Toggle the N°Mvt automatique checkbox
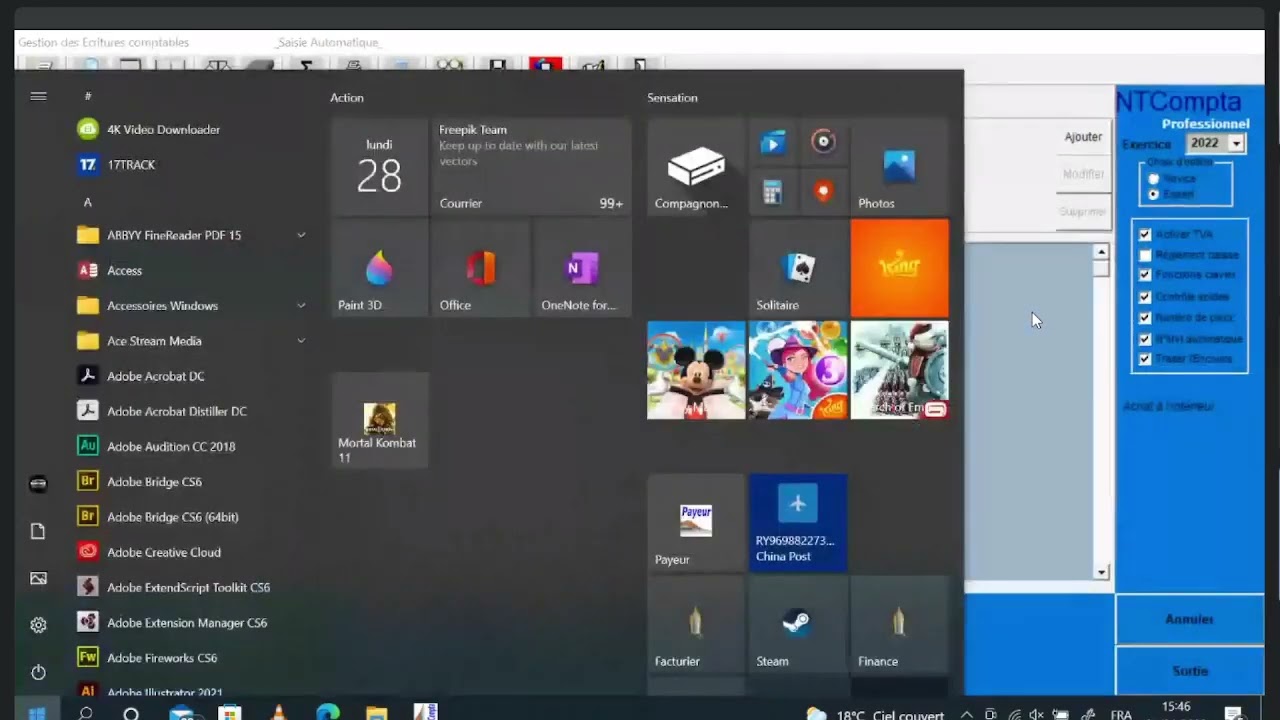The height and width of the screenshot is (720, 1280). point(1145,339)
